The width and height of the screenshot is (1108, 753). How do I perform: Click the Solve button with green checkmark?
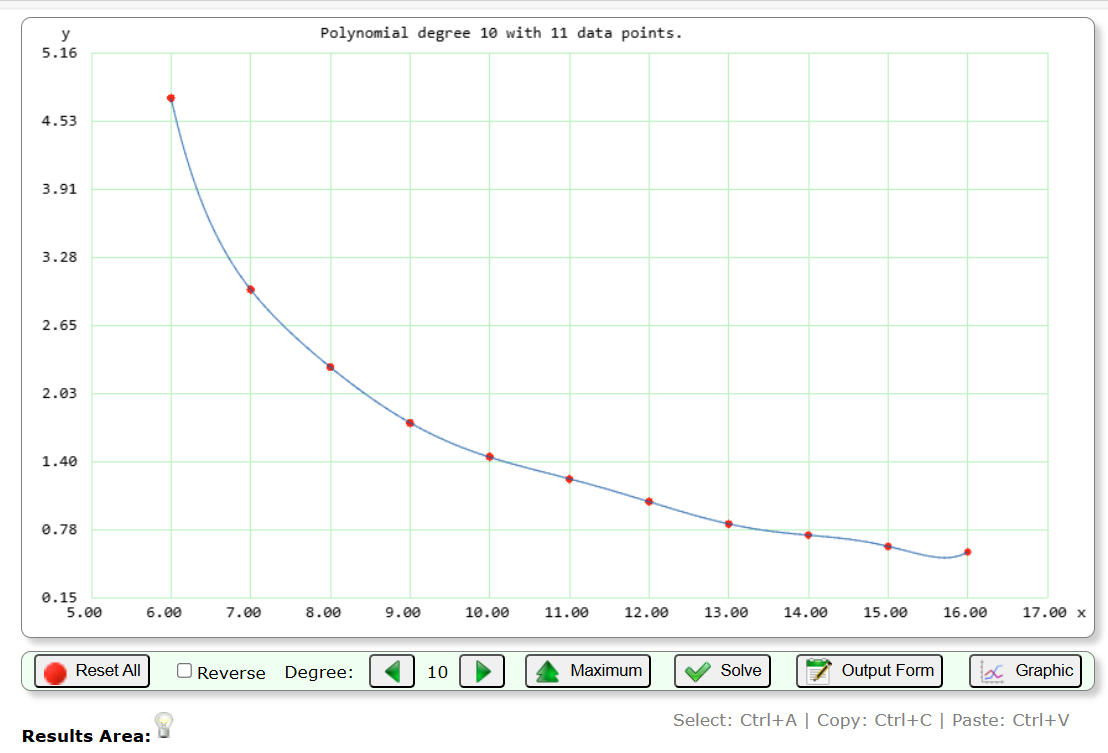point(724,671)
